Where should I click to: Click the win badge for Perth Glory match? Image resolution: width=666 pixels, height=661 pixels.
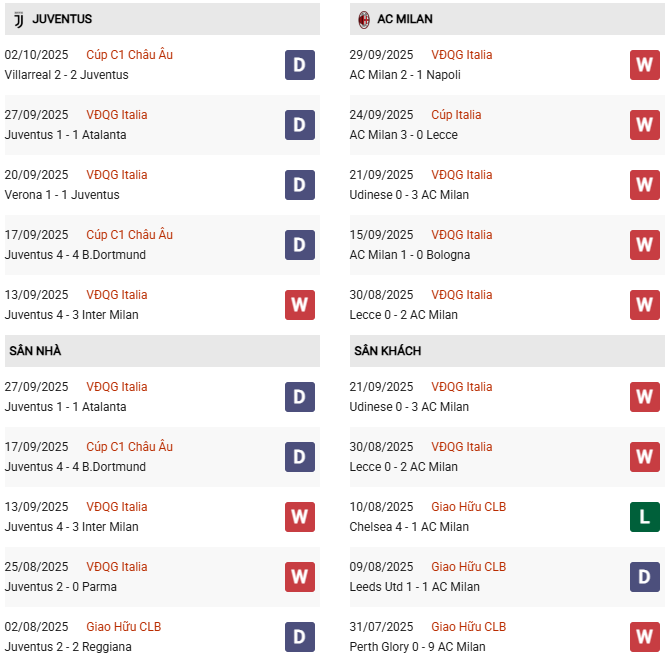pos(645,637)
